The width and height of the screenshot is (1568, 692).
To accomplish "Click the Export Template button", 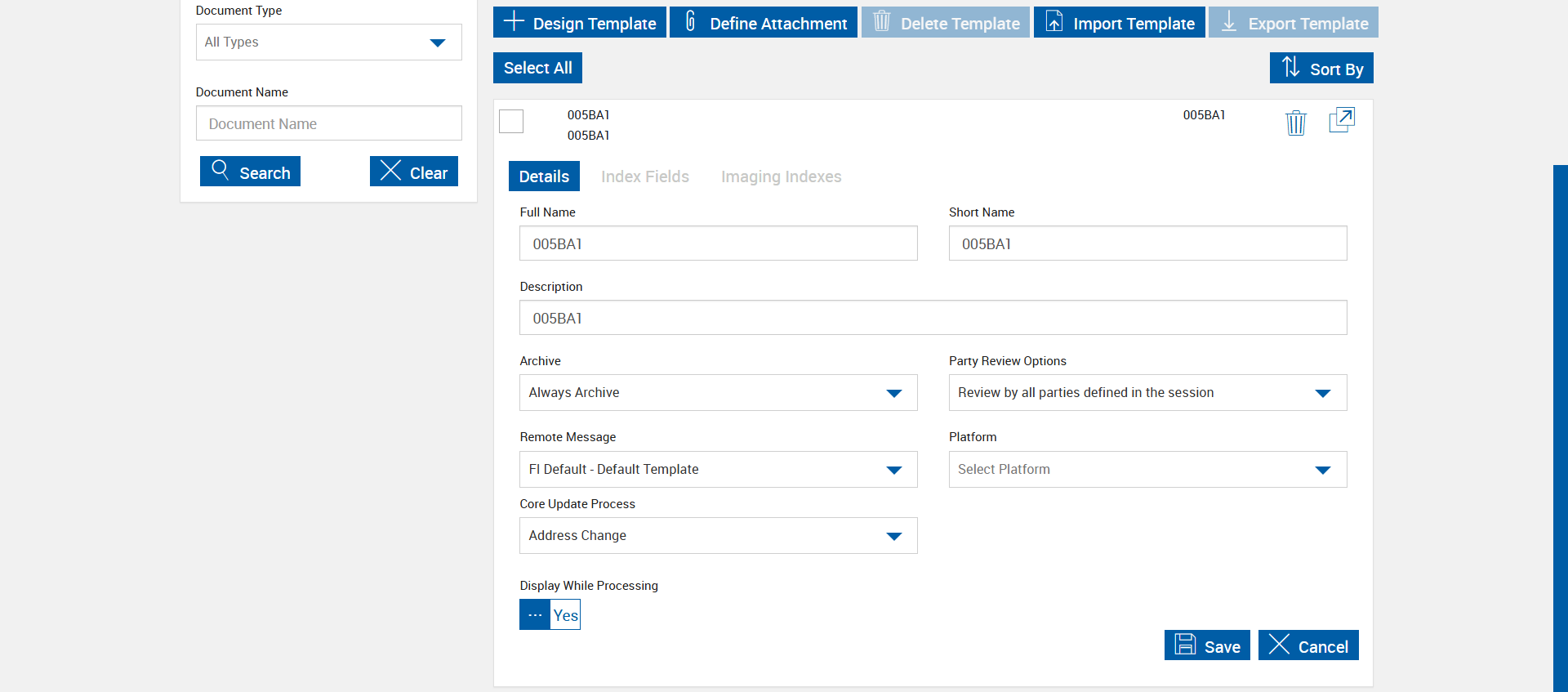I will (x=1293, y=23).
